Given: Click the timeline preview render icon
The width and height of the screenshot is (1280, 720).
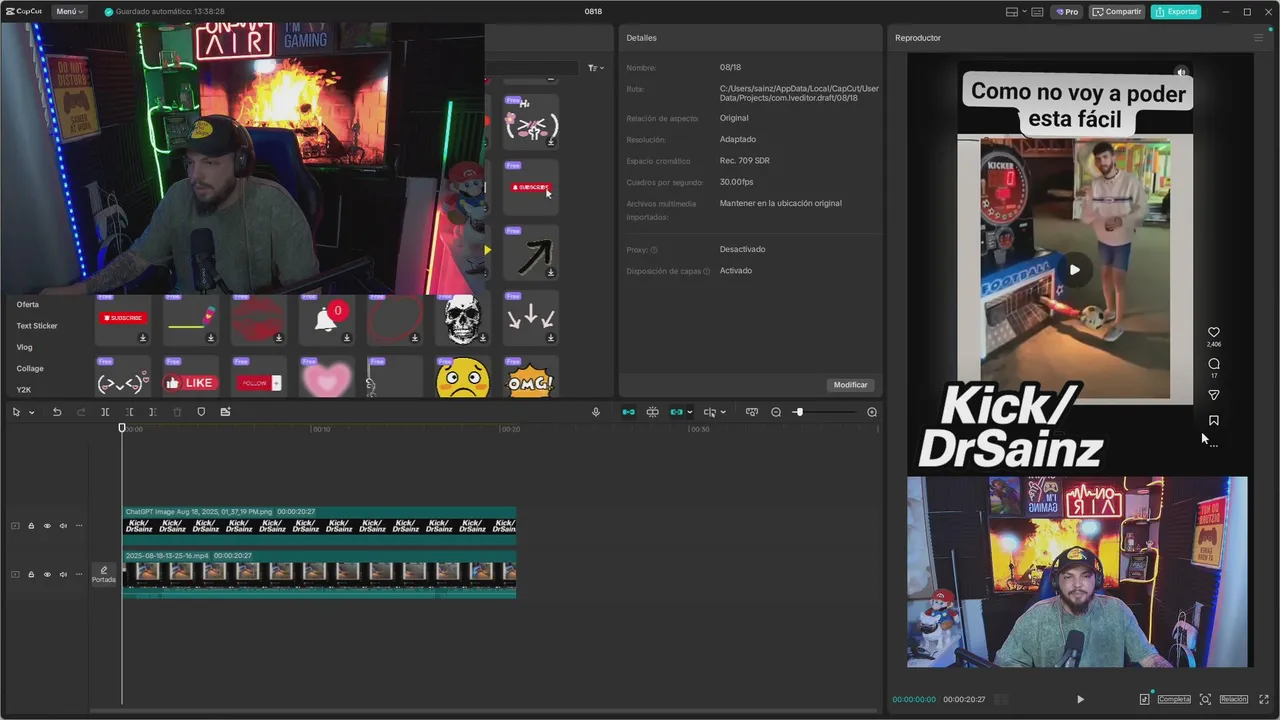Looking at the screenshot, I should pyautogui.click(x=752, y=412).
